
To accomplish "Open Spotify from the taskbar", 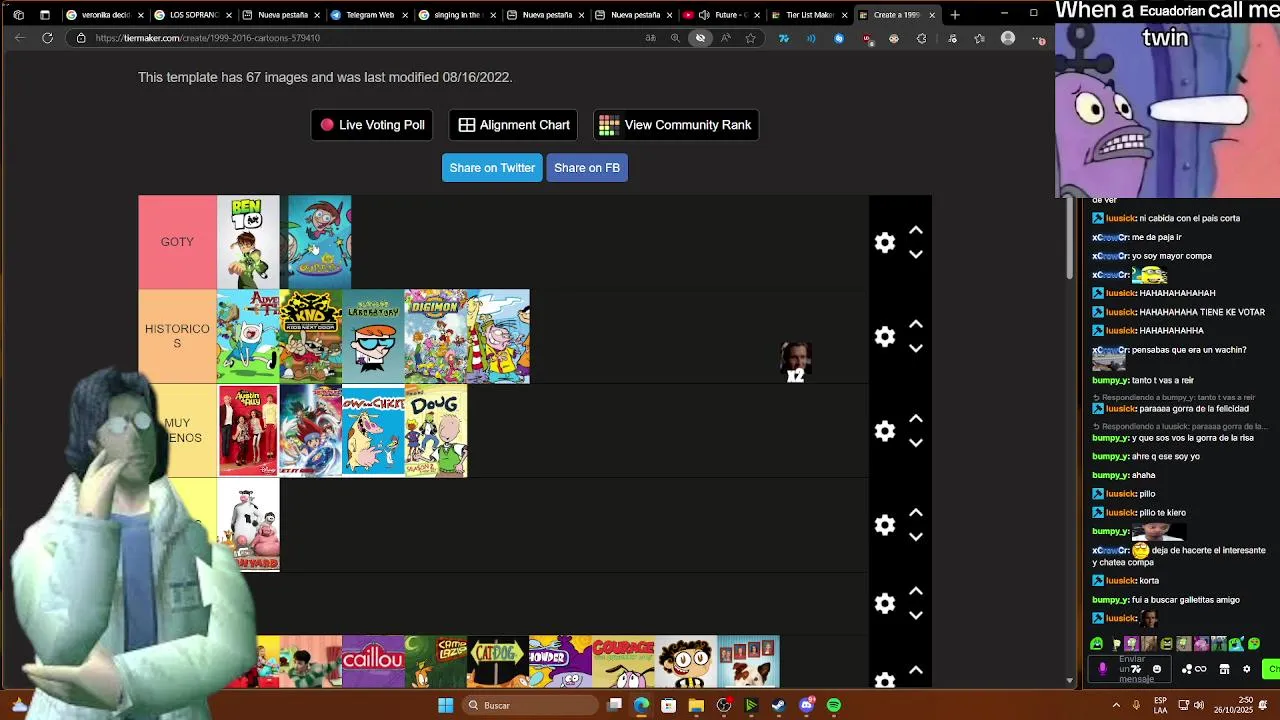I will 834,705.
